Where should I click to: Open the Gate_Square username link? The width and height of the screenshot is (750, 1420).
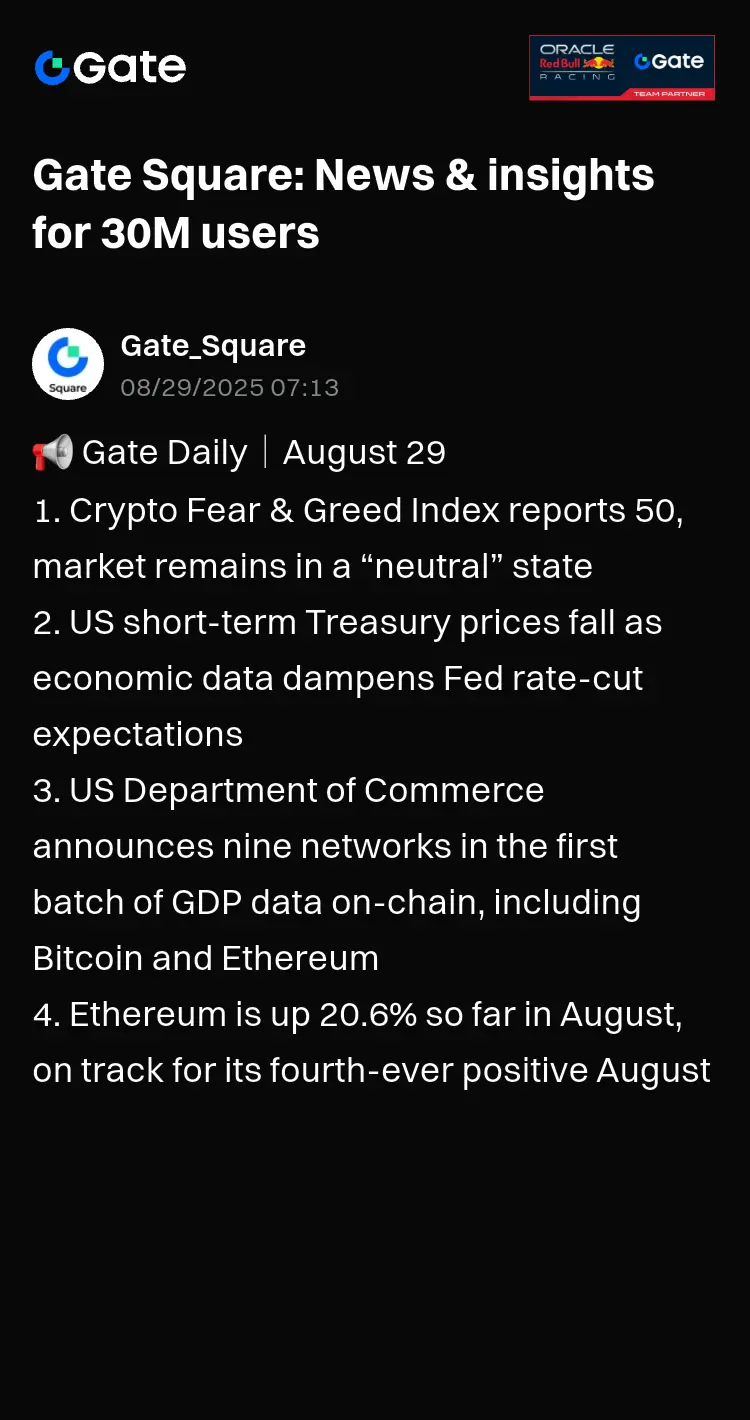point(213,346)
